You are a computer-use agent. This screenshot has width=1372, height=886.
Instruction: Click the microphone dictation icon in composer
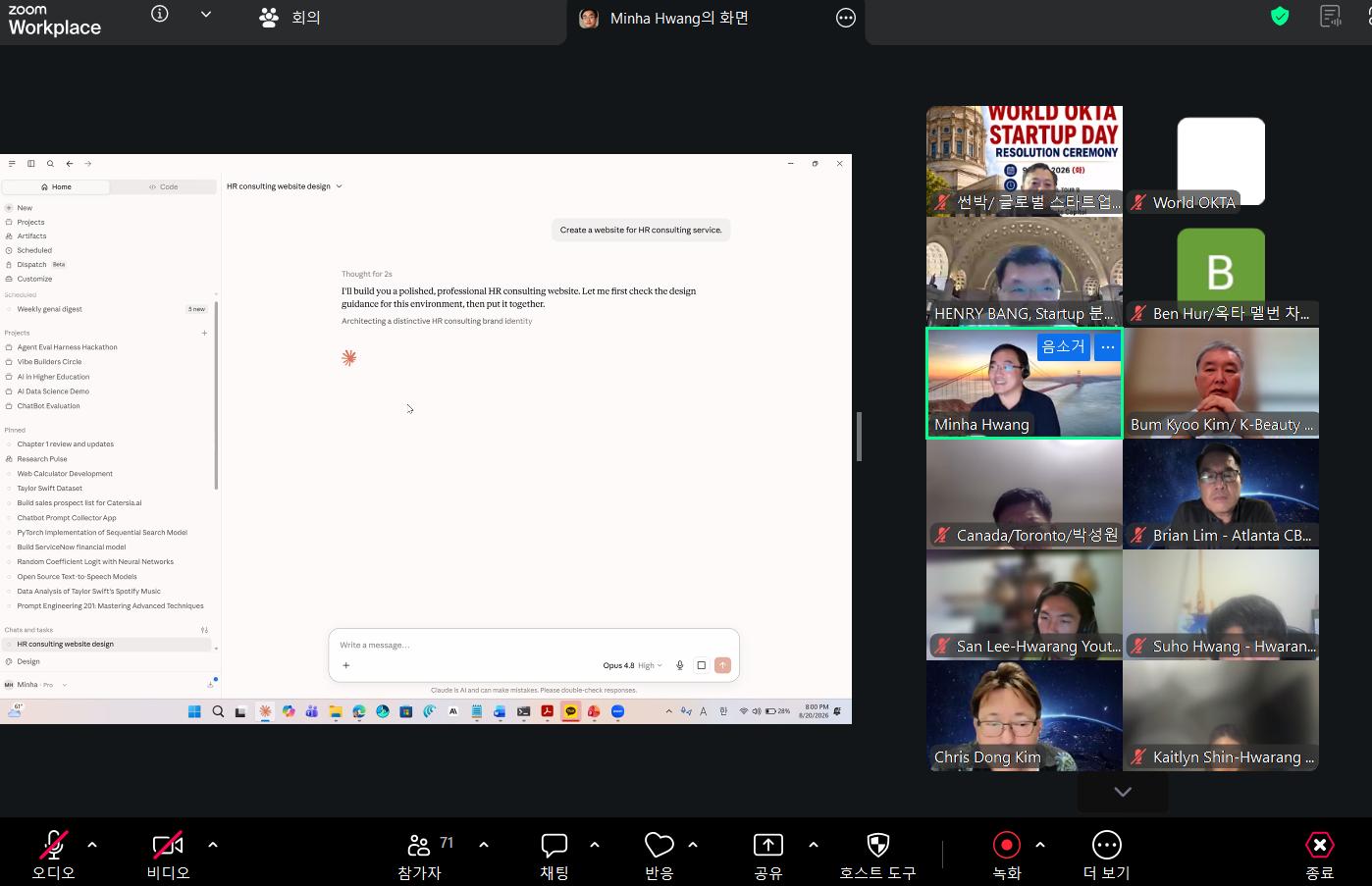pyautogui.click(x=679, y=665)
